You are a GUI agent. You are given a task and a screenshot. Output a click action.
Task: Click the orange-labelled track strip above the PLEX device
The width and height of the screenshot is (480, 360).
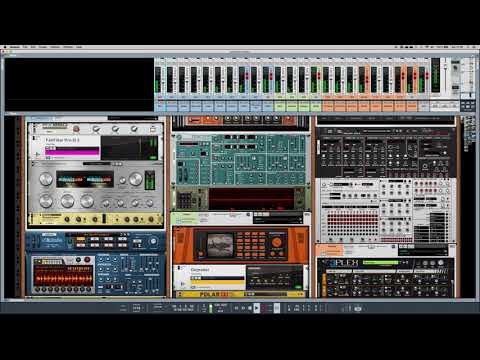pos(385,250)
